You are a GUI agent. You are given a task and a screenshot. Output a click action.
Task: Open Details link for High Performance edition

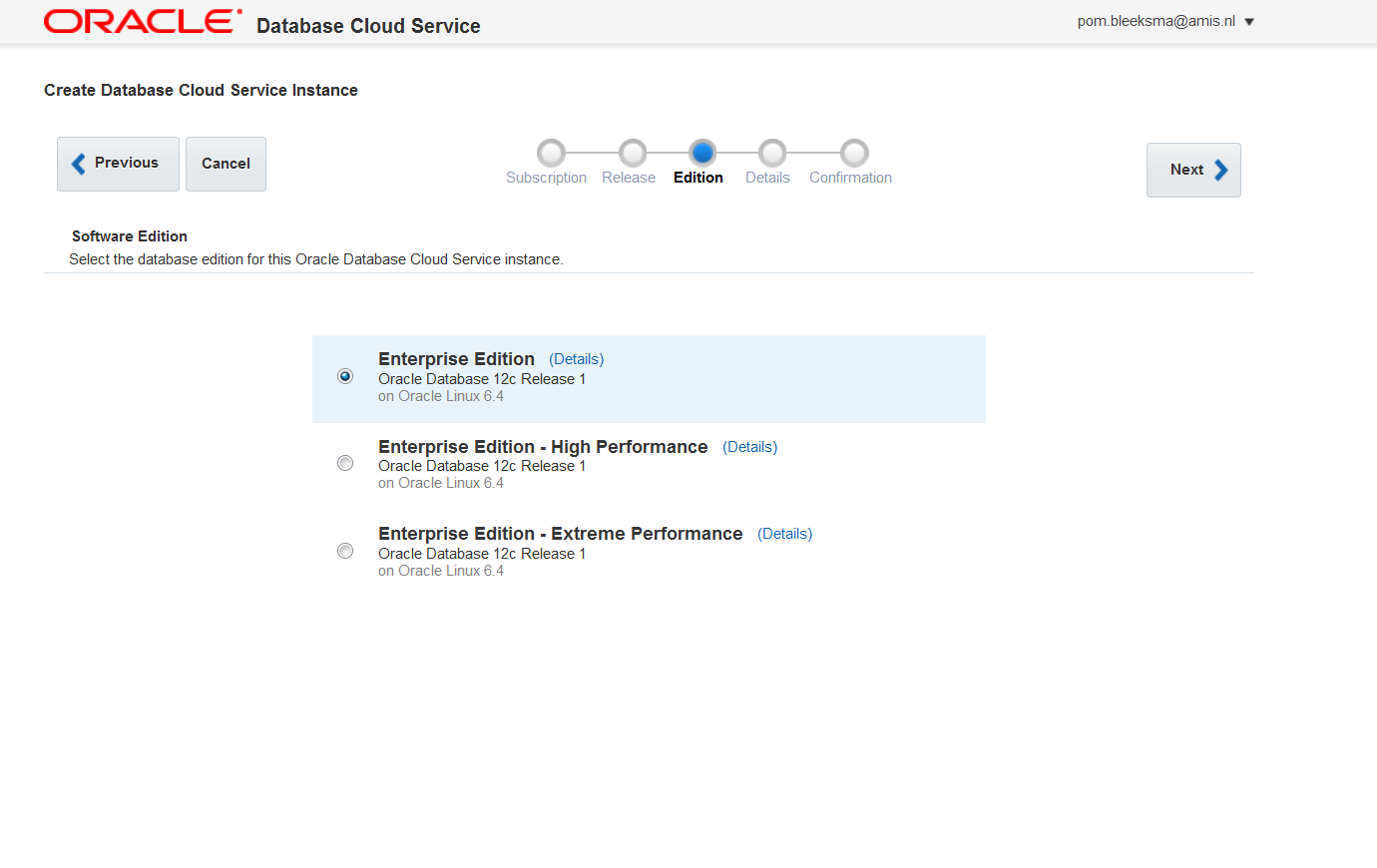(749, 447)
